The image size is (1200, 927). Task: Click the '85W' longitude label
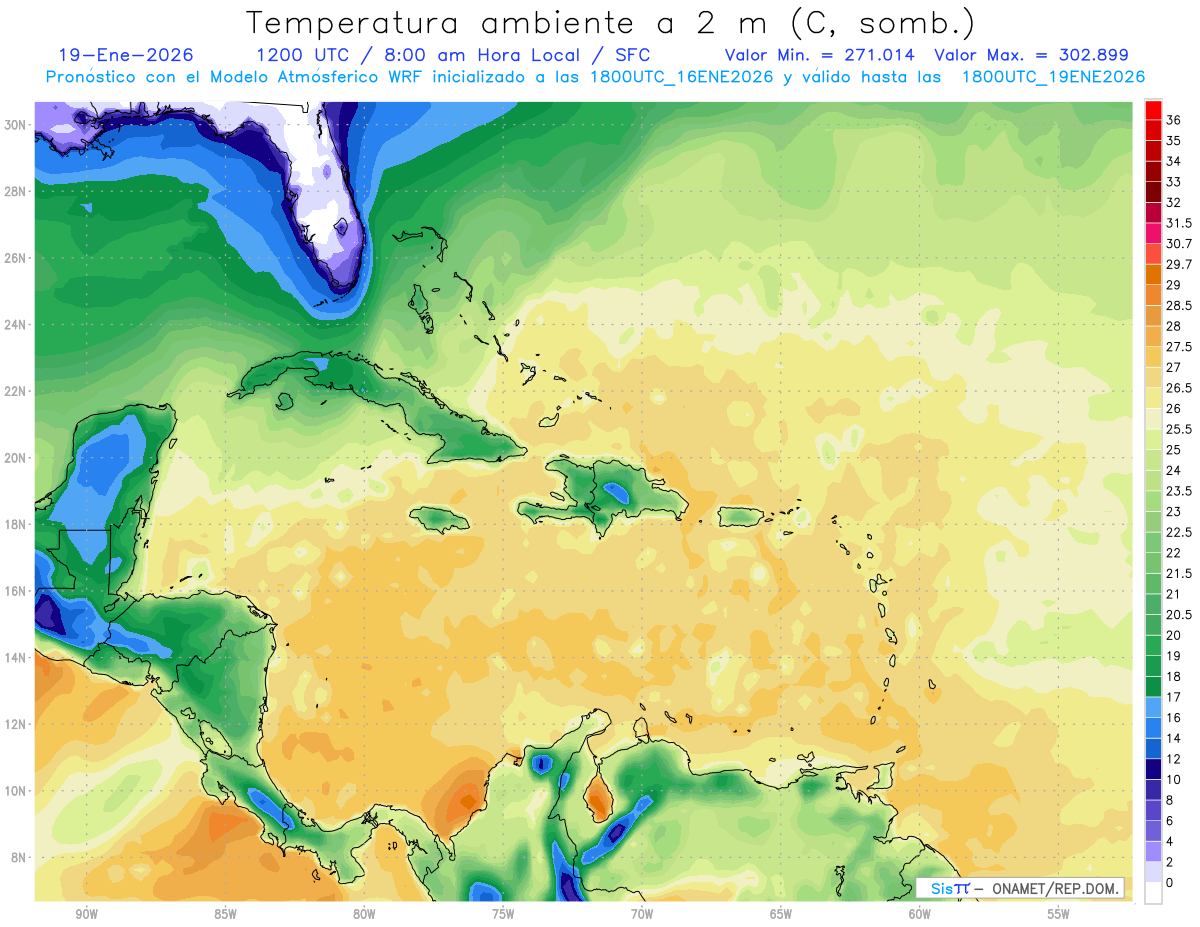[225, 914]
